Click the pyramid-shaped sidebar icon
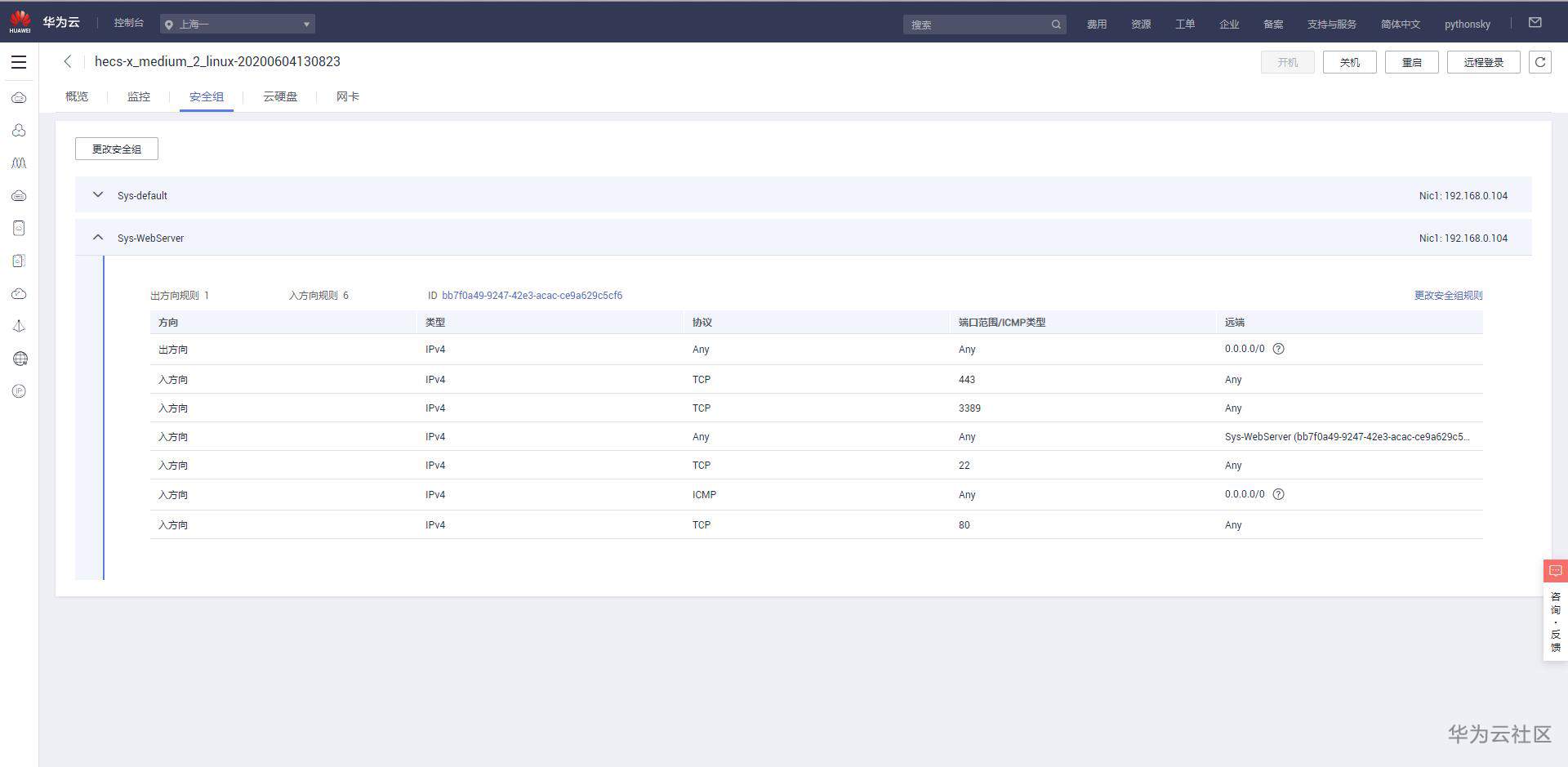 (x=19, y=327)
